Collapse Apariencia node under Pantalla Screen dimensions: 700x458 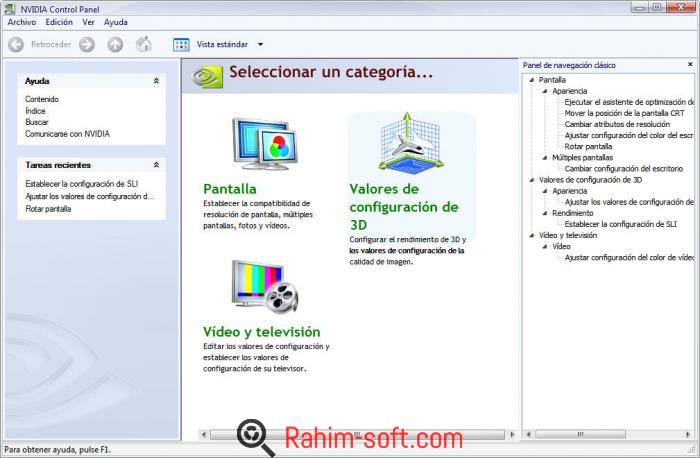click(x=545, y=91)
